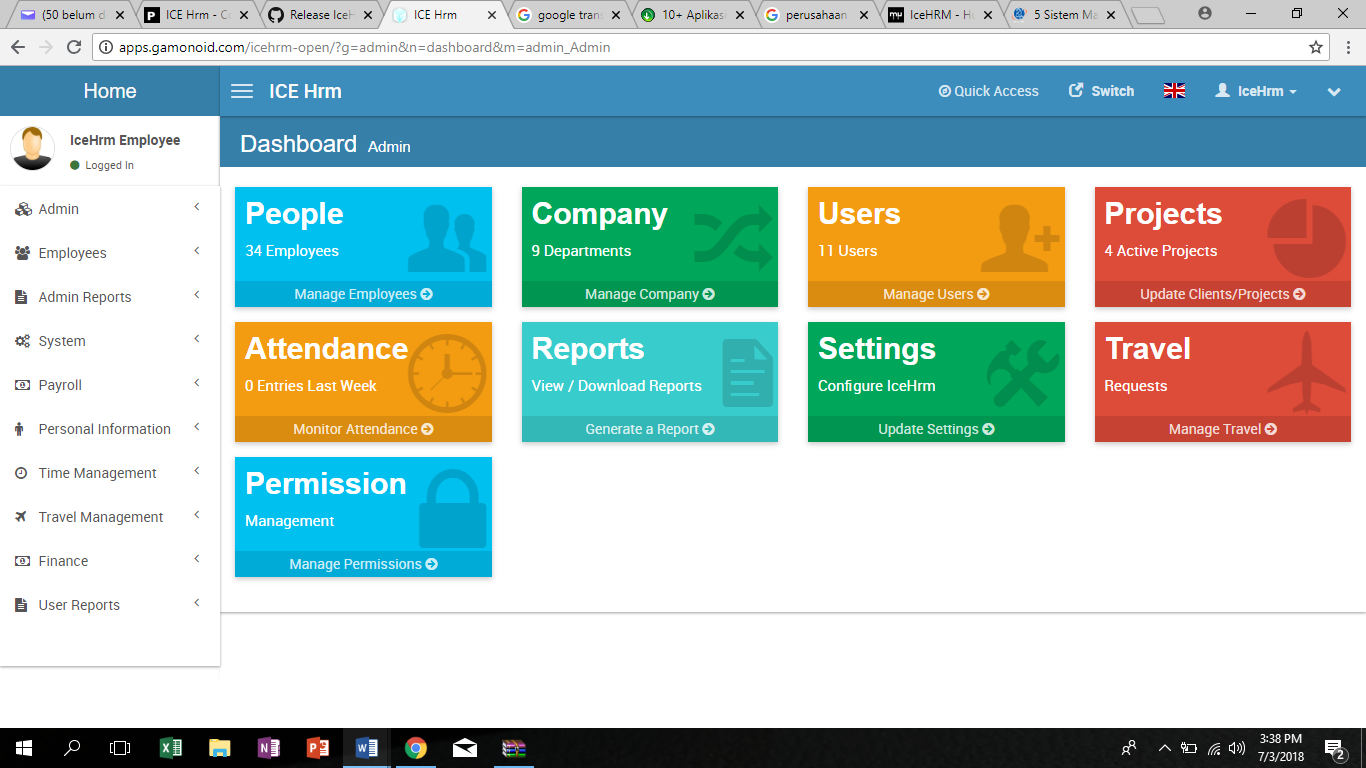Click the Update Settings link
The height and width of the screenshot is (768, 1366).
click(x=936, y=428)
